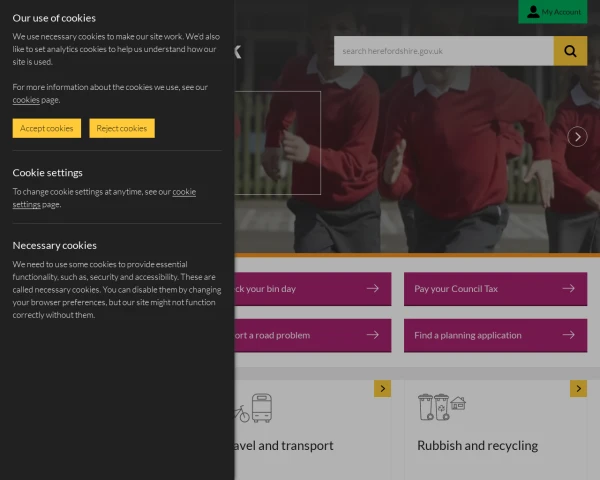The height and width of the screenshot is (480, 600).
Task: Focus the search herefordshire.gov.uk field
Action: 443,51
